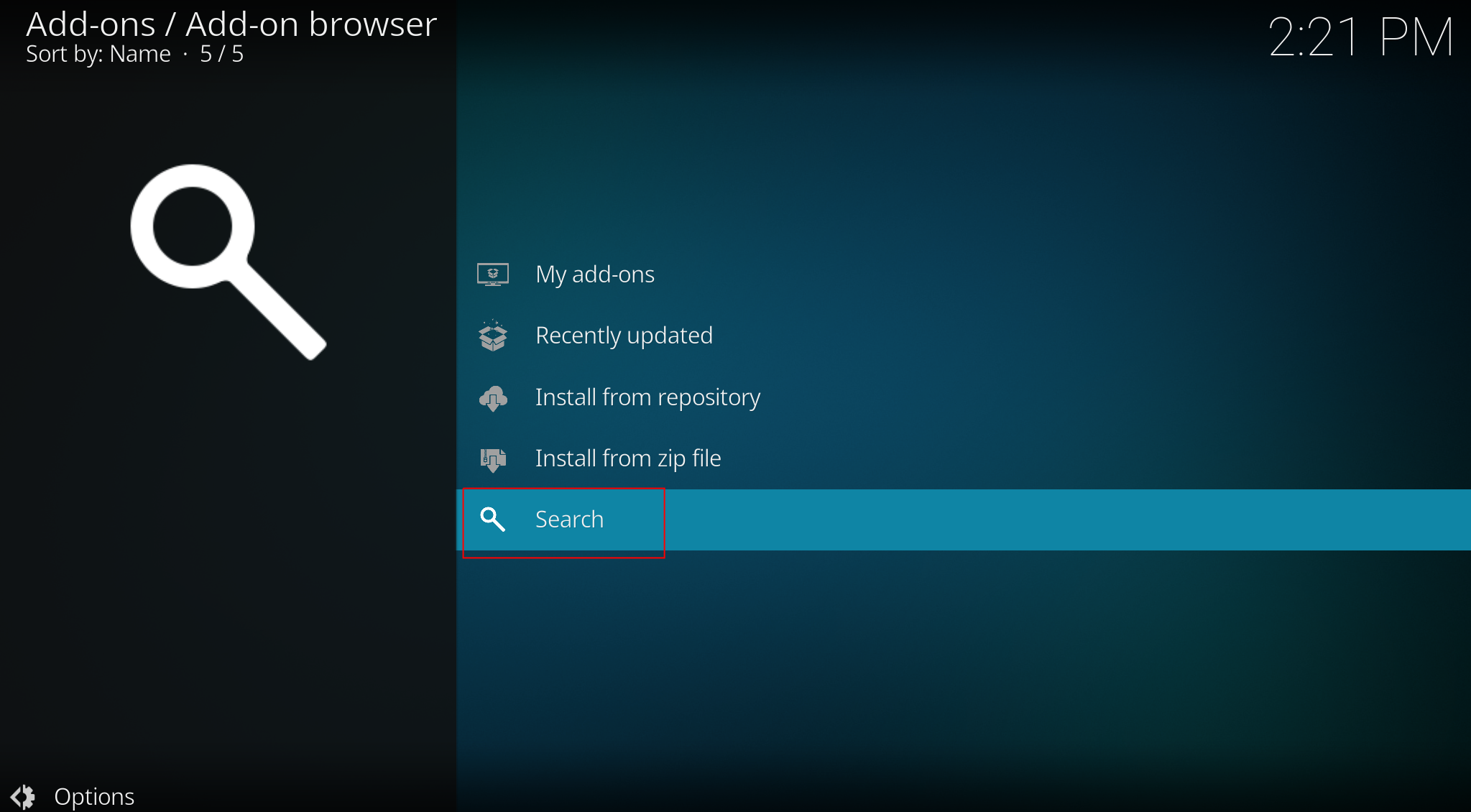Select the Recently updated text label

pos(623,336)
